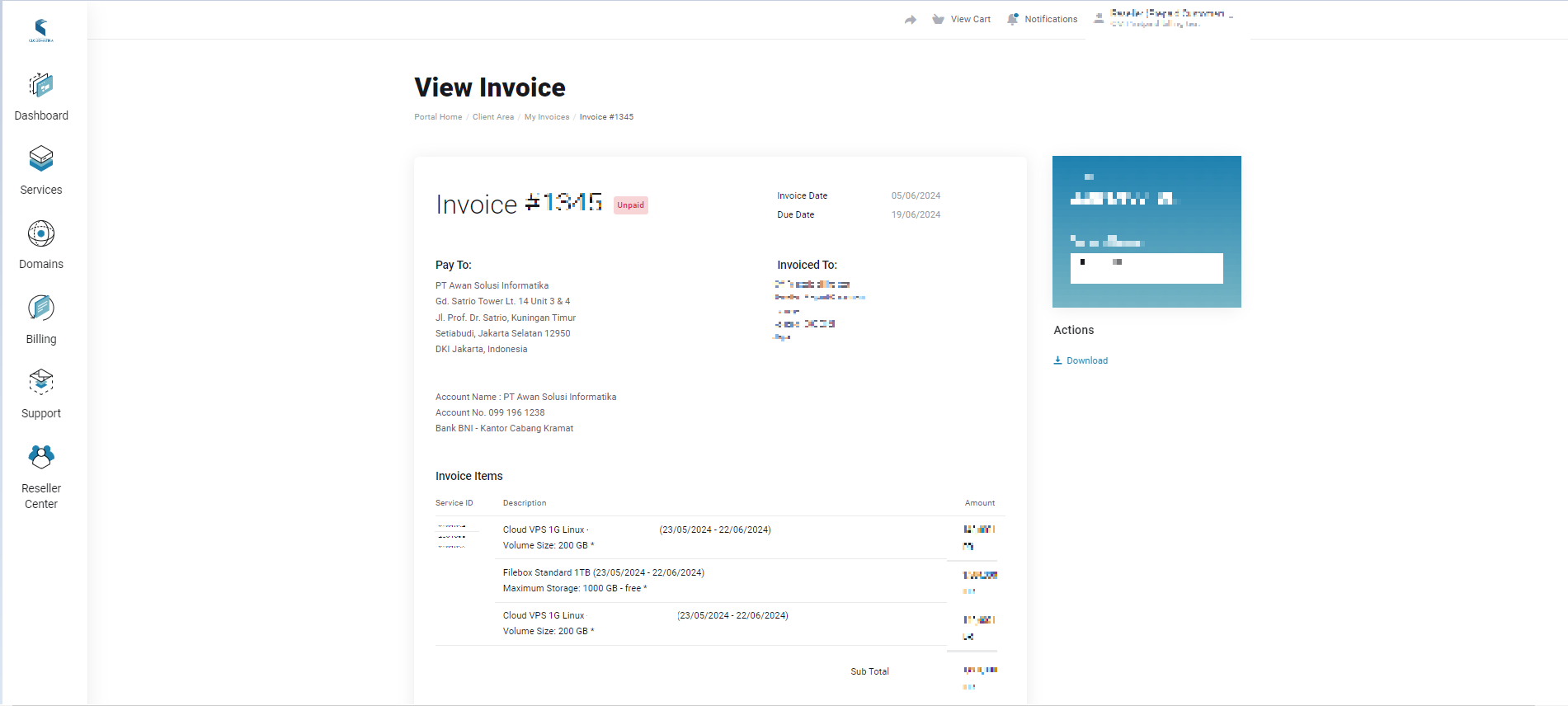Image resolution: width=1568 pixels, height=706 pixels.
Task: Click the Service ID column header
Action: click(454, 503)
